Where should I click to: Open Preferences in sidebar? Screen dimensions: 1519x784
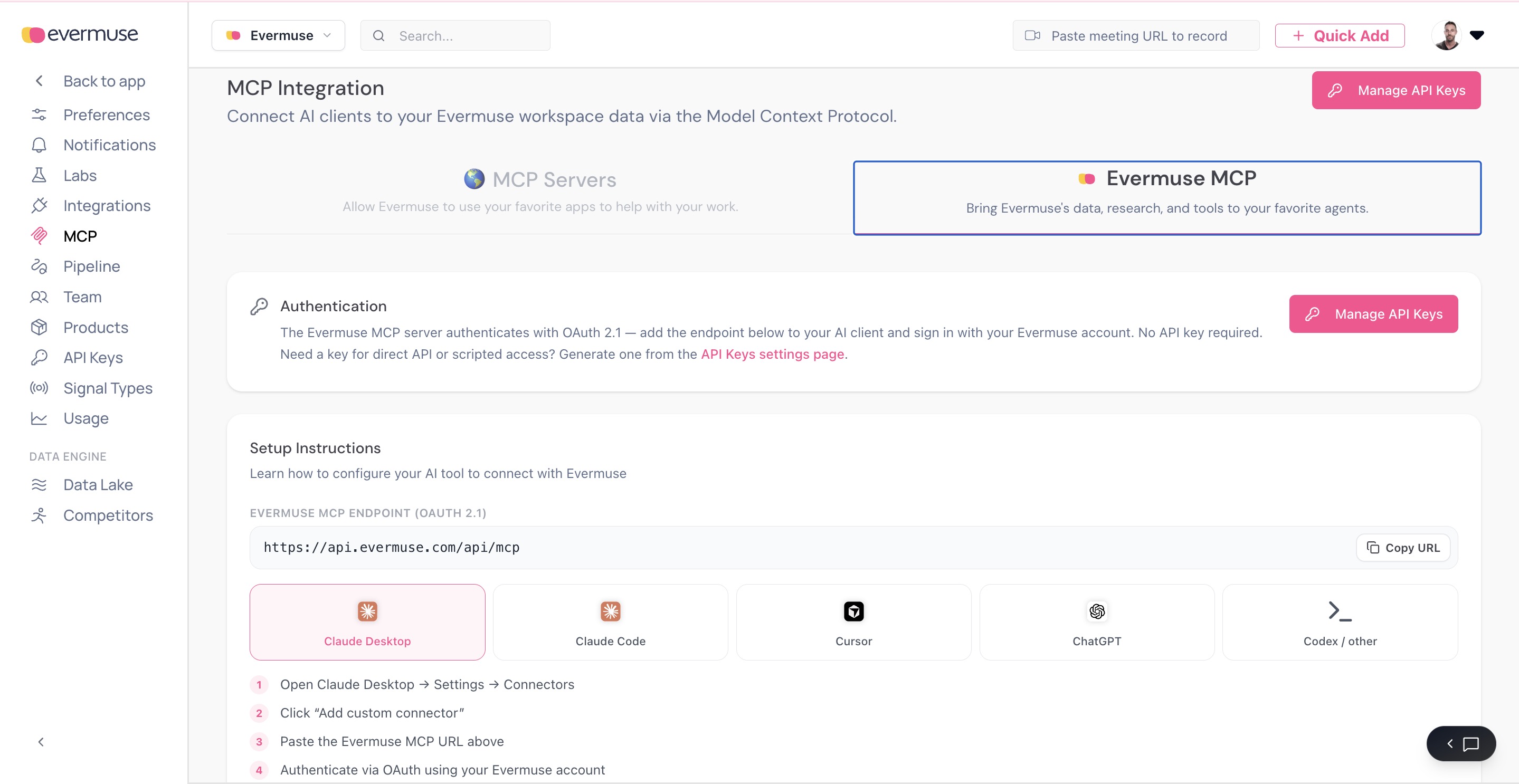tap(106, 114)
